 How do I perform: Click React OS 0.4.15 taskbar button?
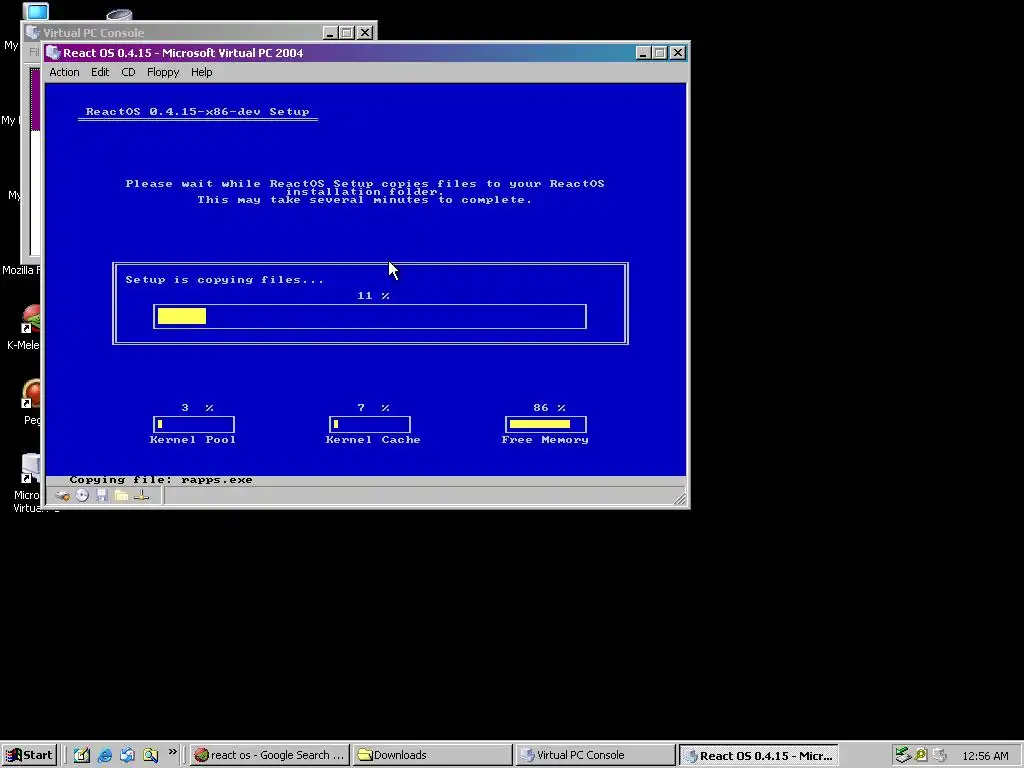tap(758, 756)
